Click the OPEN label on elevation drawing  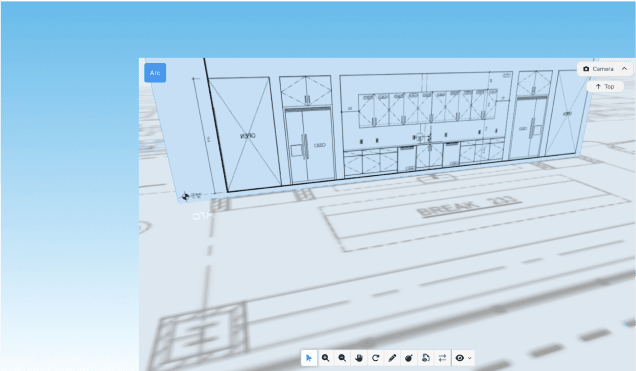click(x=248, y=136)
